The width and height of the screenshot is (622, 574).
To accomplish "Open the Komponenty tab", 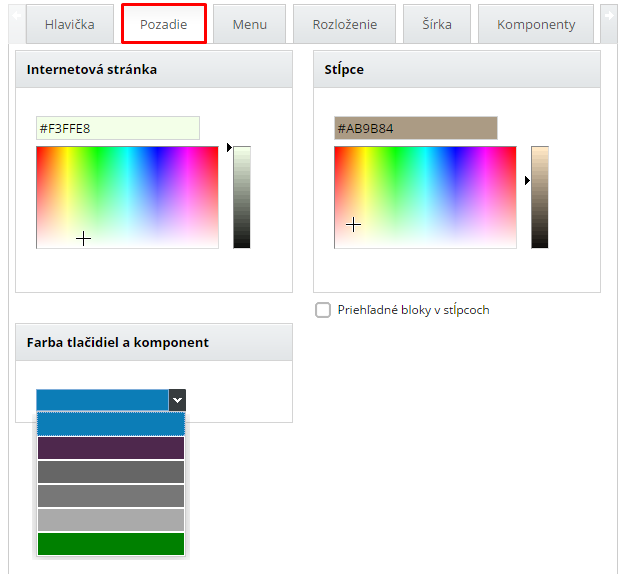I will (x=536, y=24).
